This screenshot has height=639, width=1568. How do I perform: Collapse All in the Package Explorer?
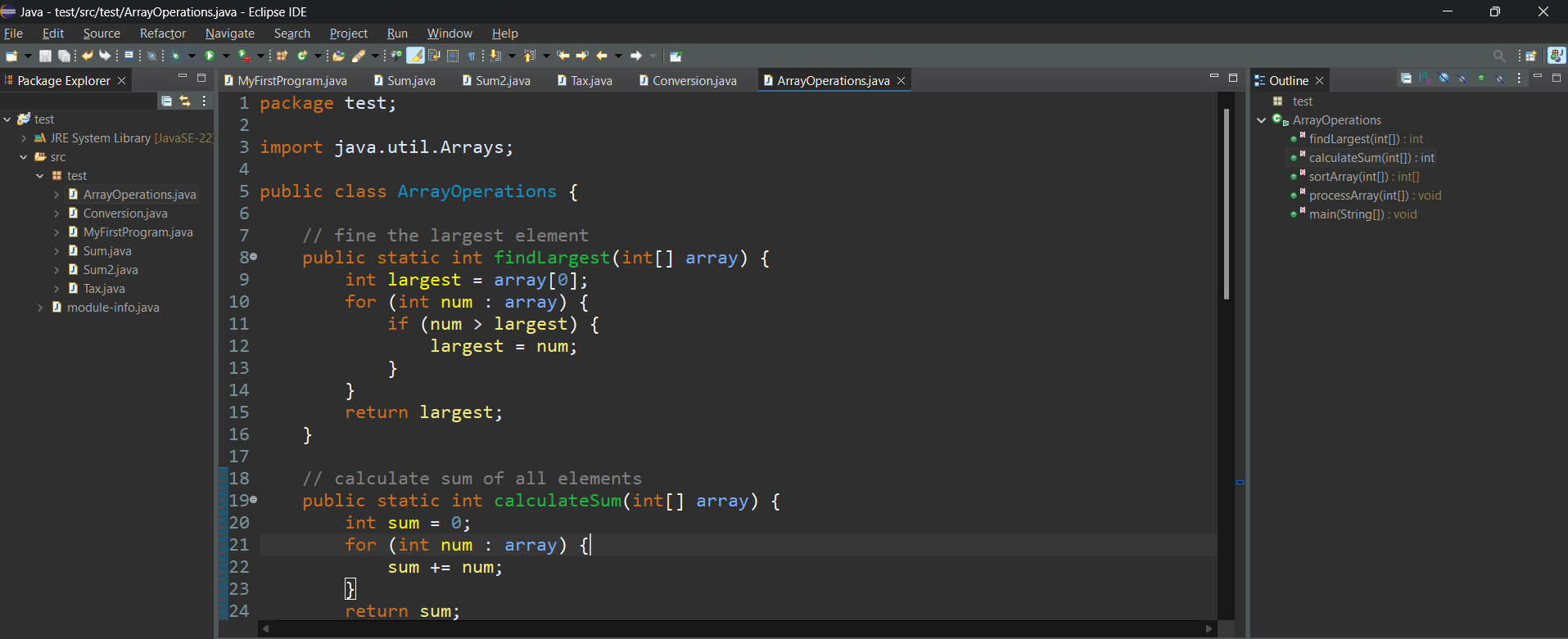point(166,101)
